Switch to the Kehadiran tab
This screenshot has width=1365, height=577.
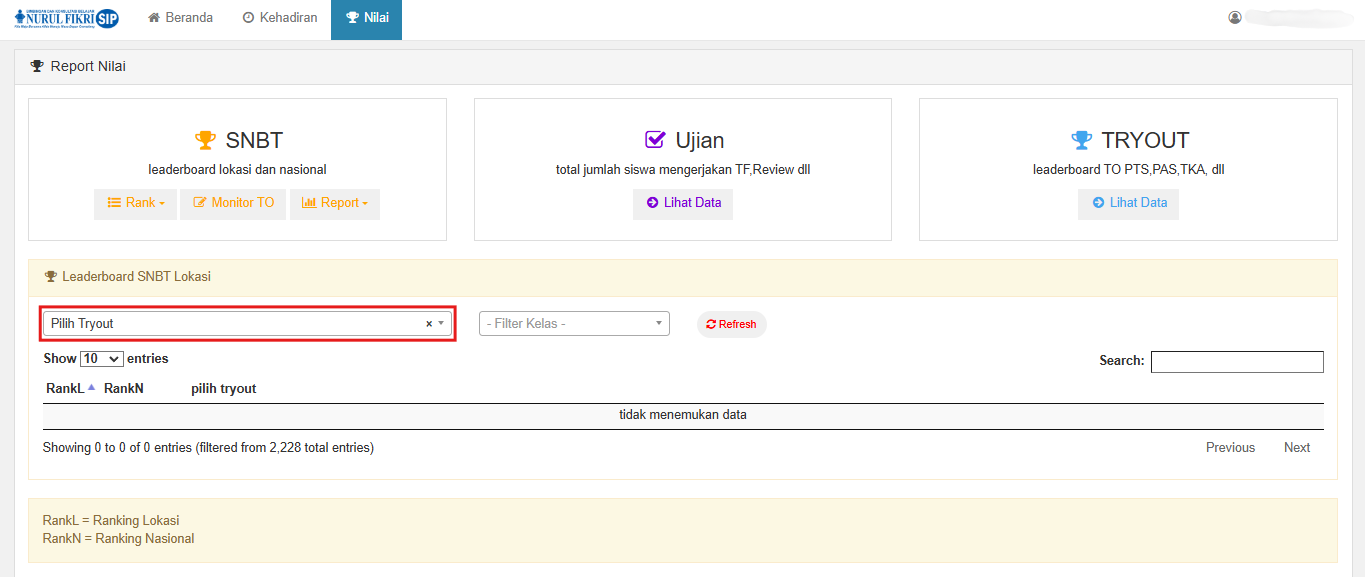pyautogui.click(x=280, y=18)
